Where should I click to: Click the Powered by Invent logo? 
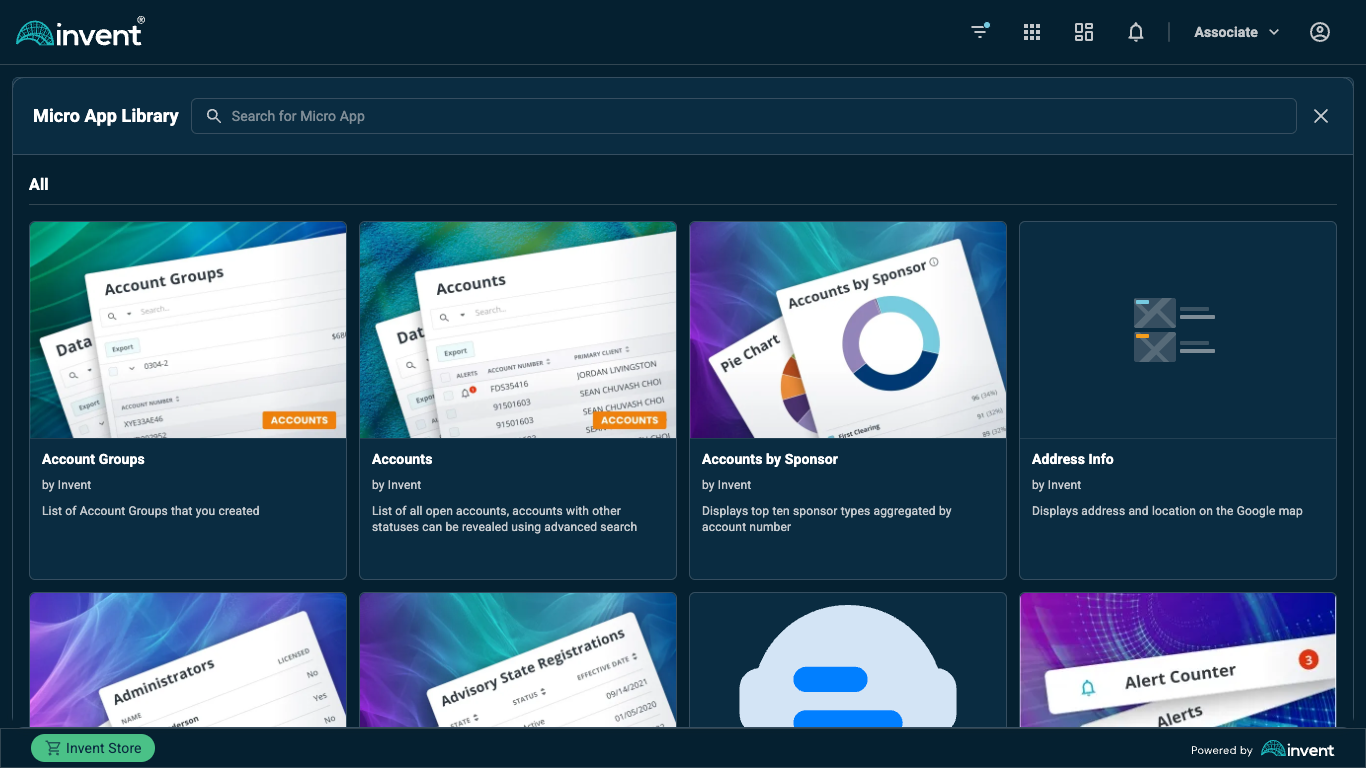(x=1297, y=749)
